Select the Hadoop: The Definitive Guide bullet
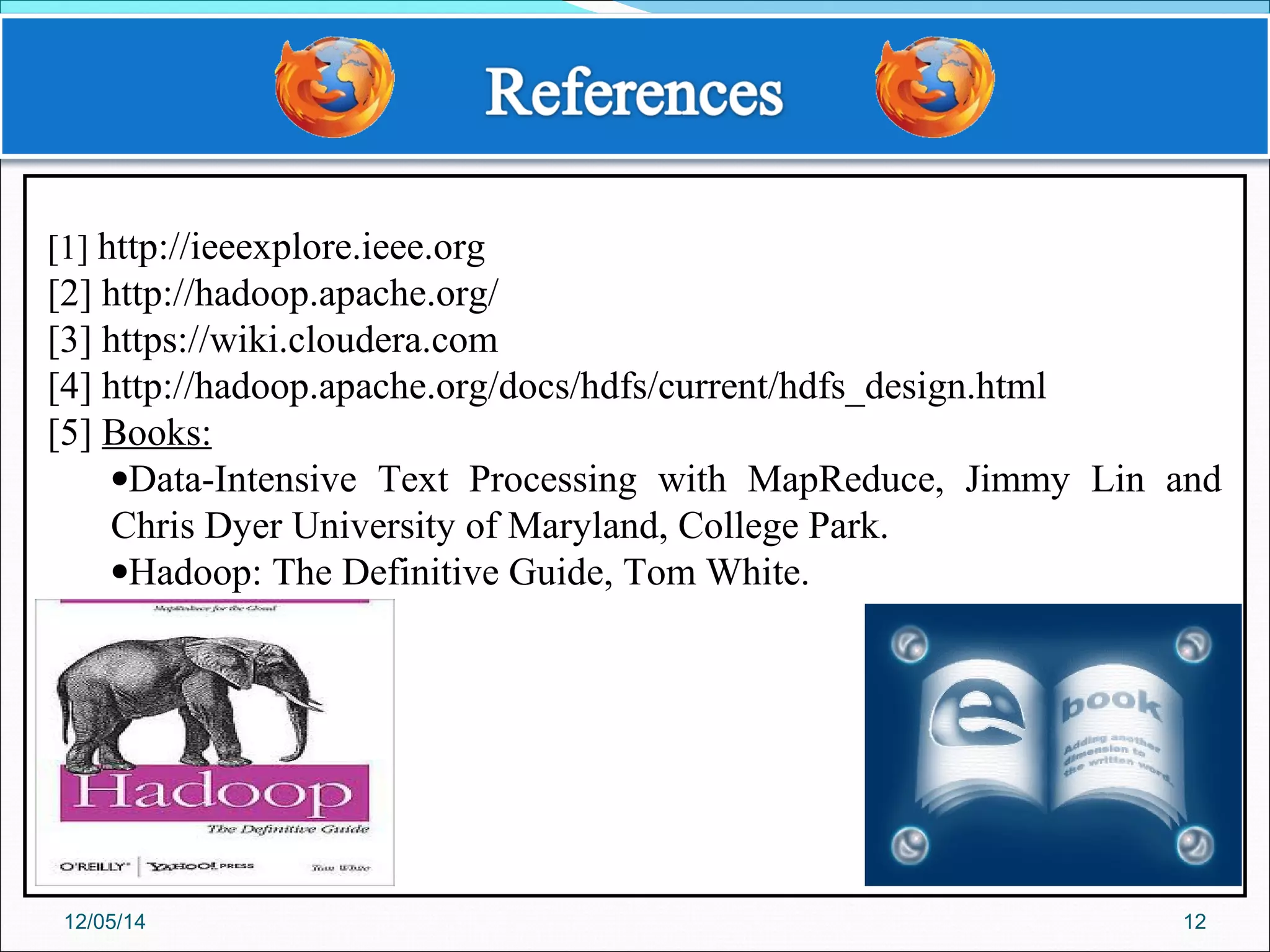The image size is (1270, 952). coord(461,572)
